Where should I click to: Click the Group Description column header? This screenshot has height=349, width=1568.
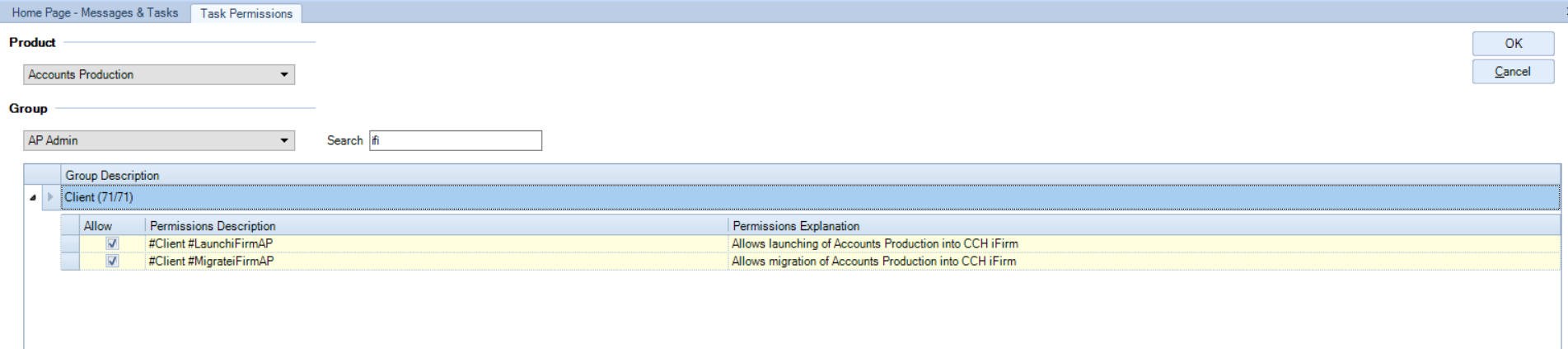click(811, 175)
